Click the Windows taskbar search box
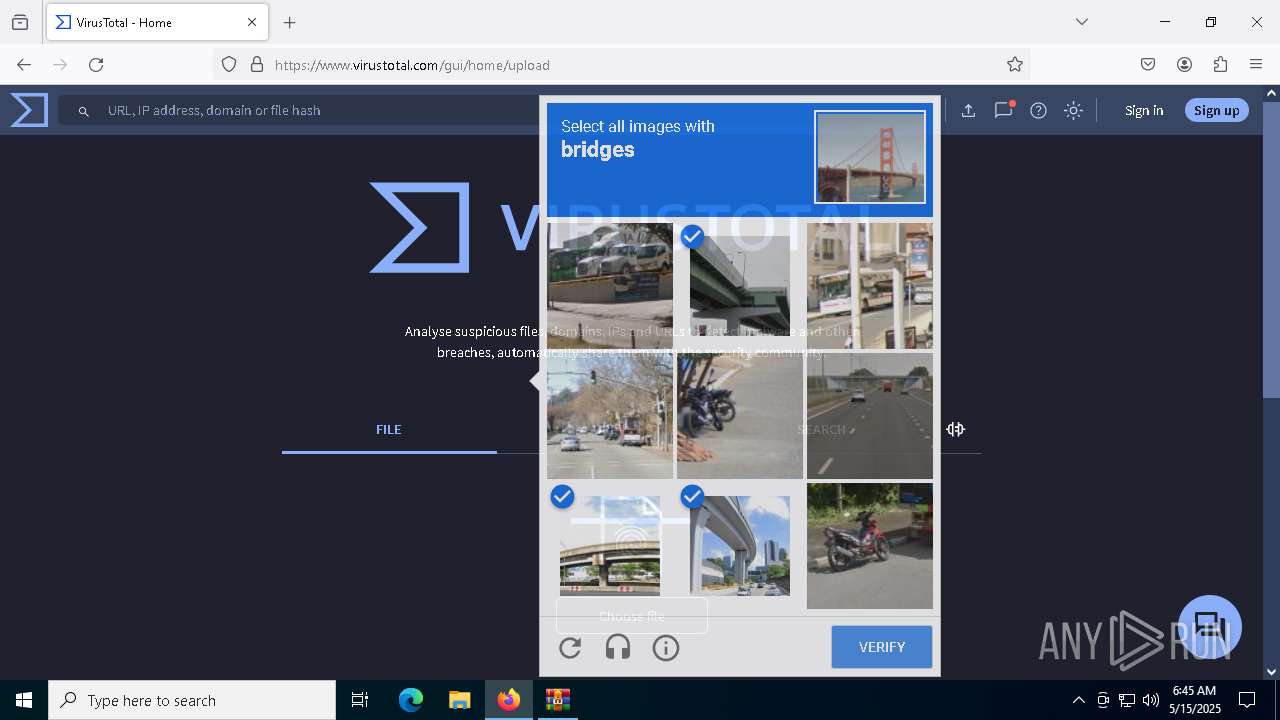 192,700
